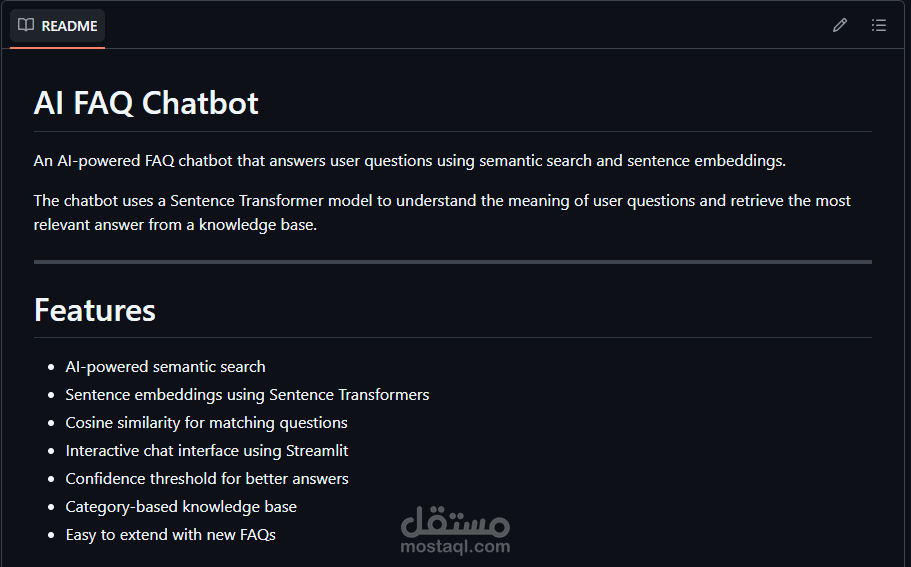This screenshot has height=567, width=911.
Task: Click the book icon beside README
Action: point(26,25)
